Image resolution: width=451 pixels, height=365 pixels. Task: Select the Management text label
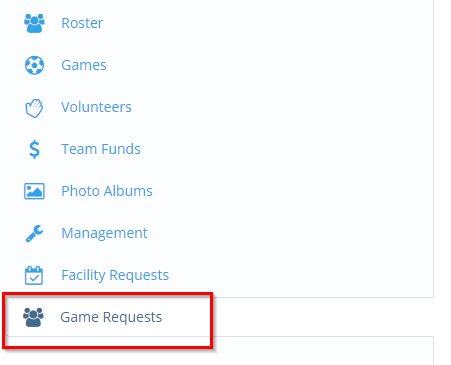104,233
